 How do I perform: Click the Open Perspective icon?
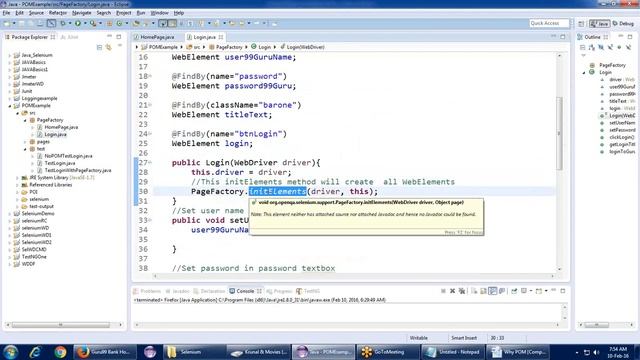click(x=581, y=24)
